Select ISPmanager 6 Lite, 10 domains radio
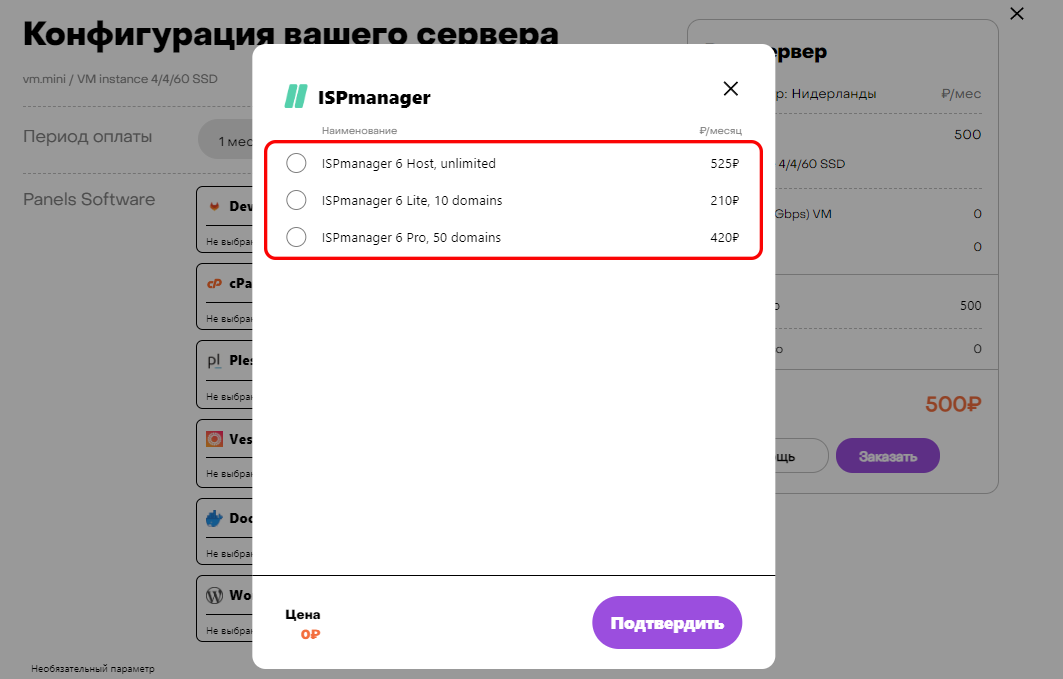1063x679 pixels. coord(296,201)
